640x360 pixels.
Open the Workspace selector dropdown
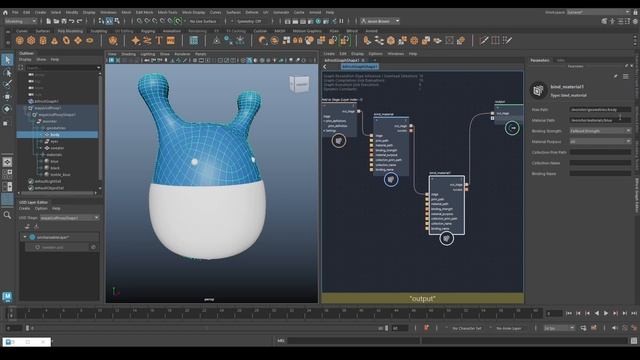pos(598,12)
